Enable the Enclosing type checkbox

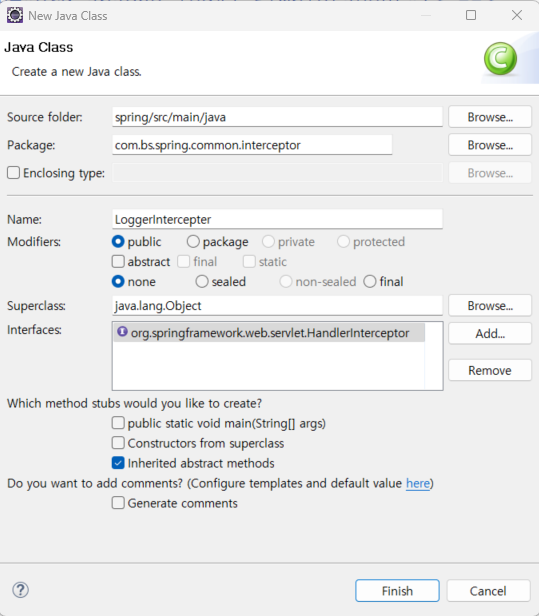click(x=13, y=172)
